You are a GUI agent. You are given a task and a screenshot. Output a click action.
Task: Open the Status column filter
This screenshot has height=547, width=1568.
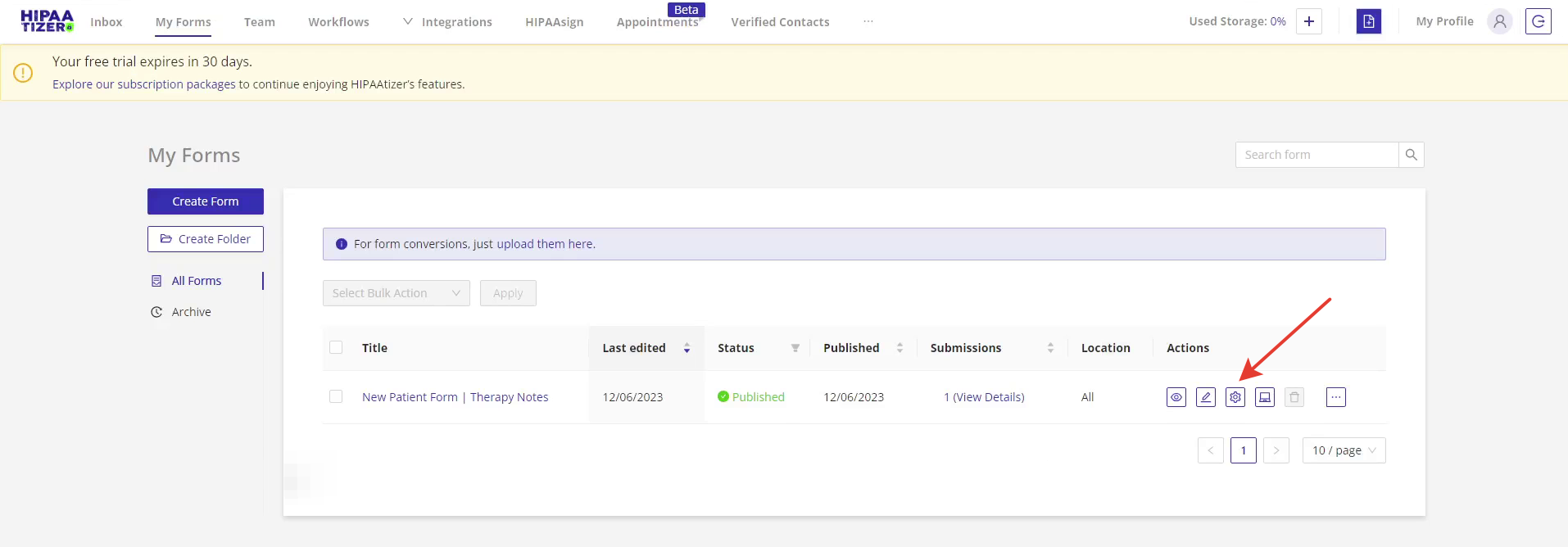795,348
